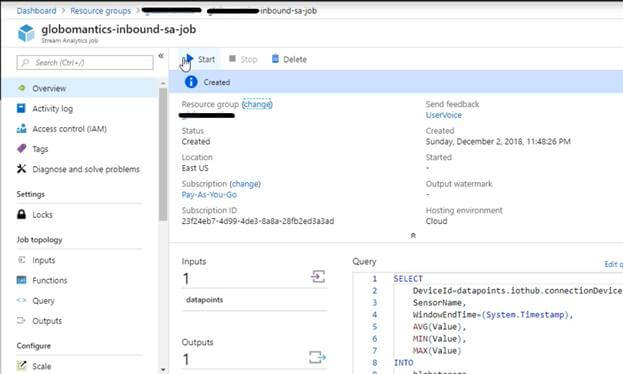Screen dimensions: 623x374
Task: Select the datapoints input entry
Action: [254, 300]
